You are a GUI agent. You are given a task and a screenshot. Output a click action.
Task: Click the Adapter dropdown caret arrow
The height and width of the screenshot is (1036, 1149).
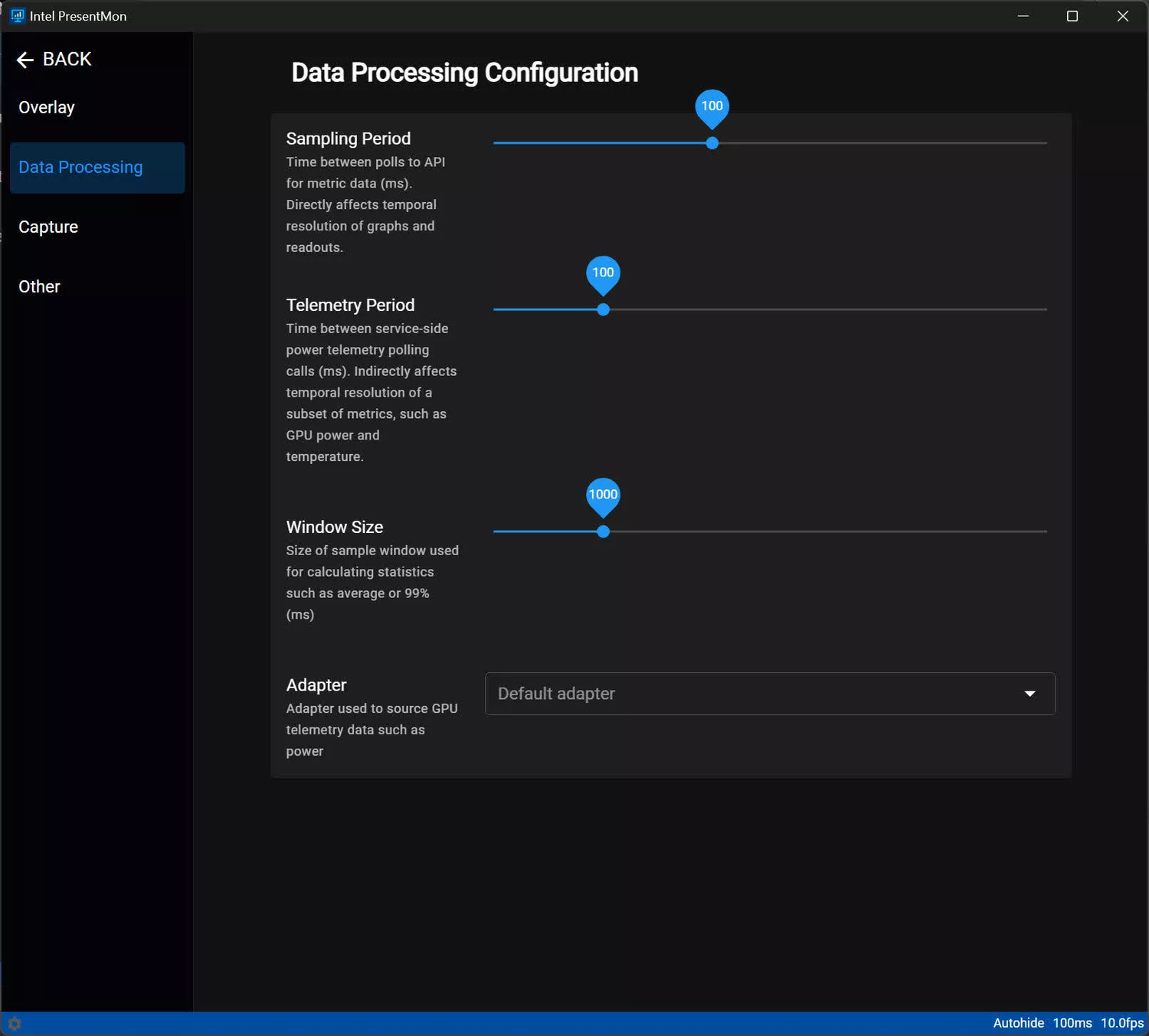(x=1030, y=694)
